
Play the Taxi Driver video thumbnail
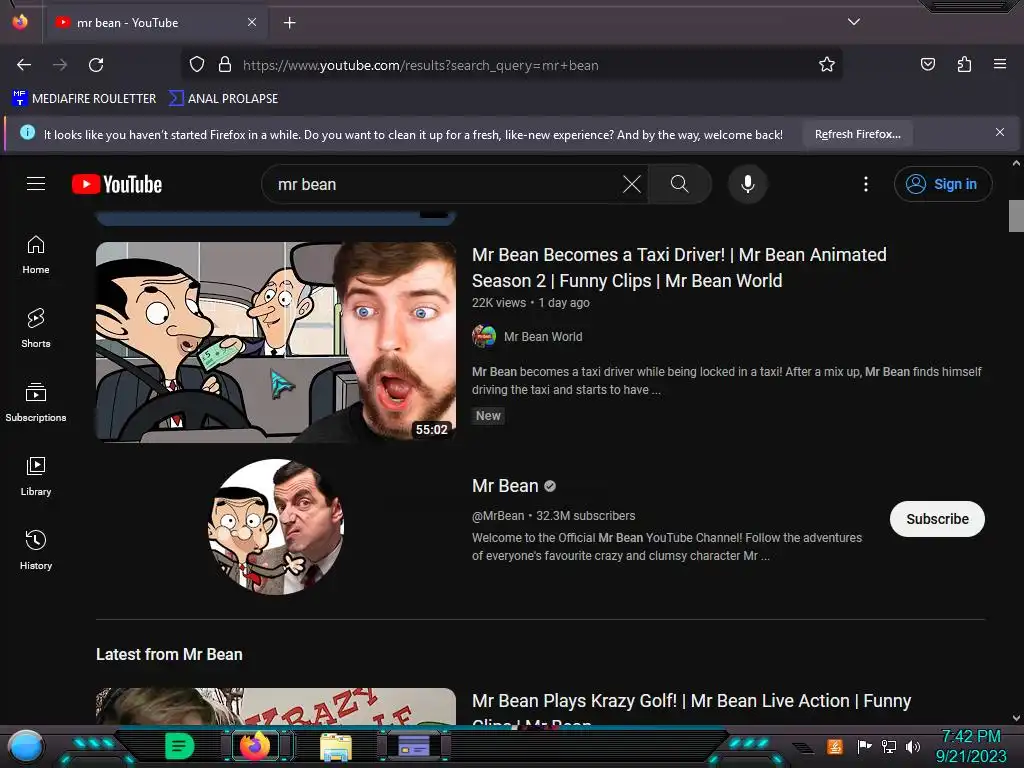276,342
